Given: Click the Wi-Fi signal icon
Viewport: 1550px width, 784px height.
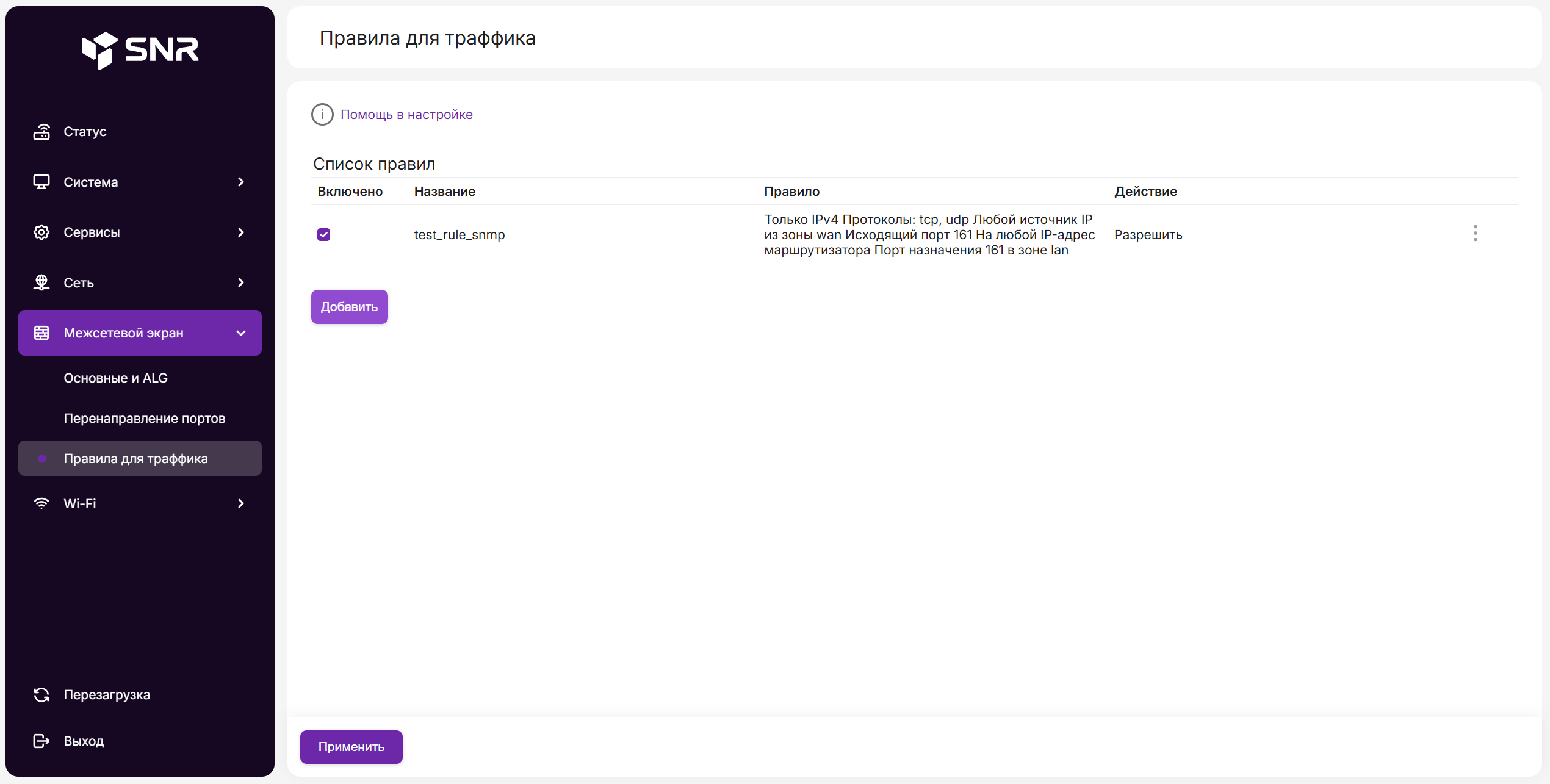Looking at the screenshot, I should click(41, 503).
